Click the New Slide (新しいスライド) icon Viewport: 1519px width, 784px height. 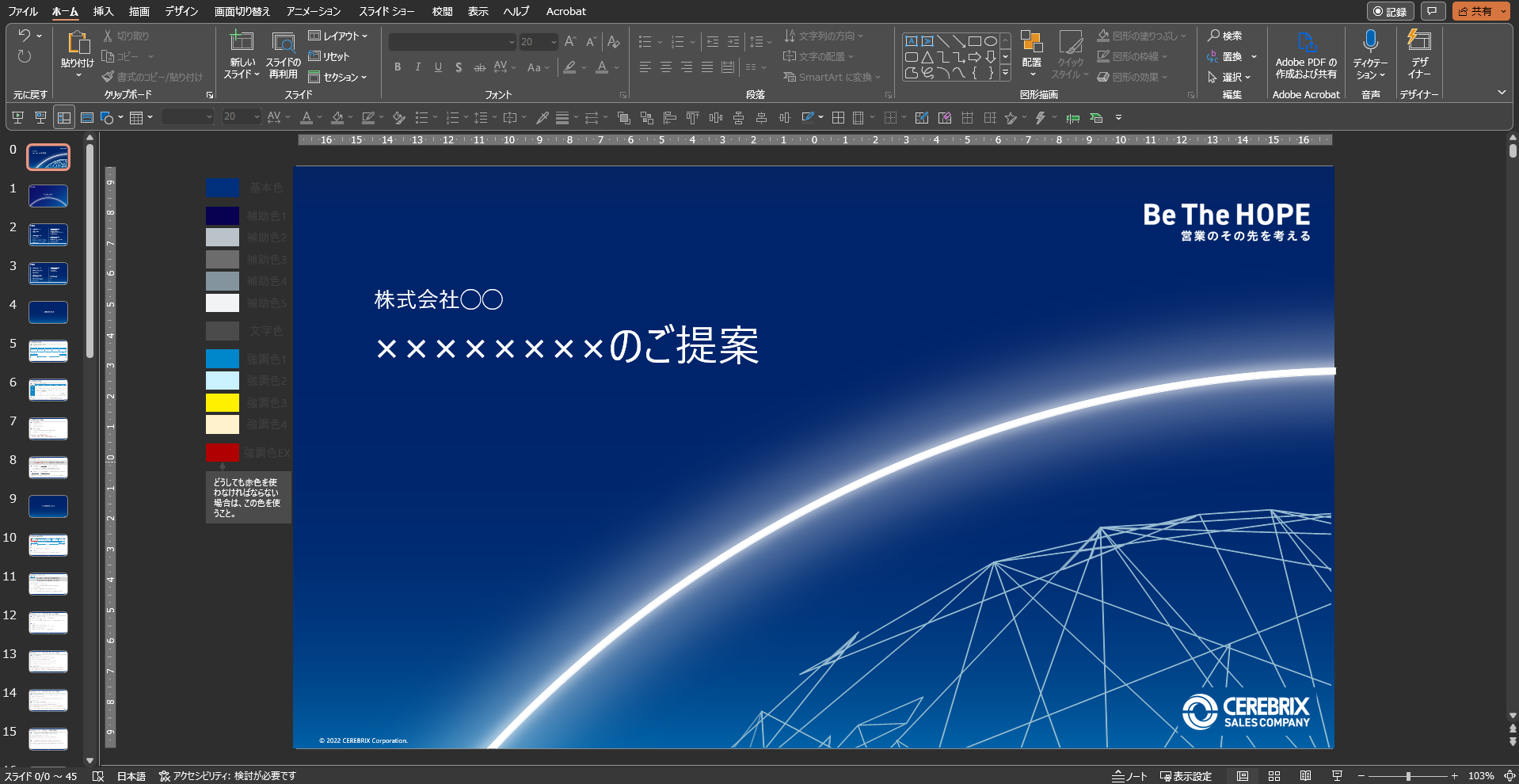coord(242,41)
